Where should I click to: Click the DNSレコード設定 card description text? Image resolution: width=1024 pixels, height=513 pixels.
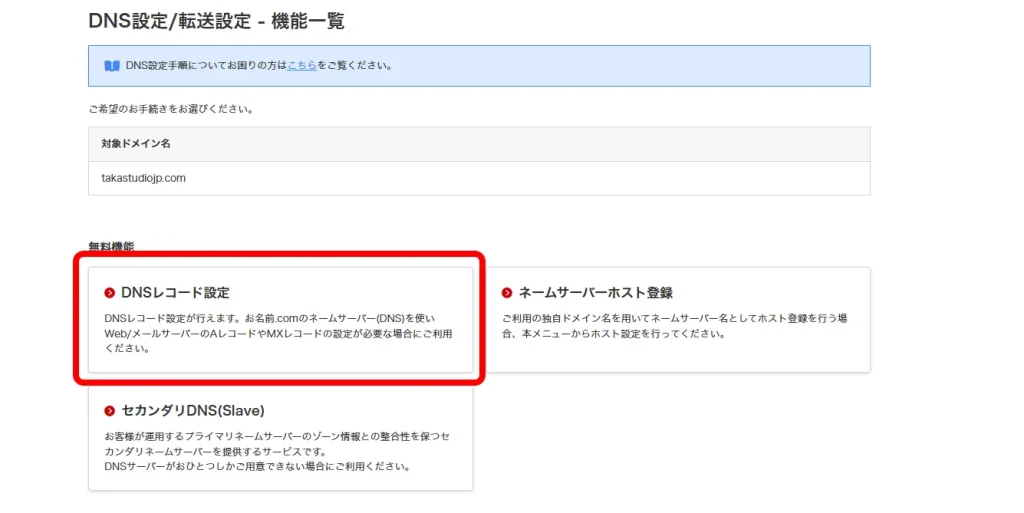tap(278, 334)
